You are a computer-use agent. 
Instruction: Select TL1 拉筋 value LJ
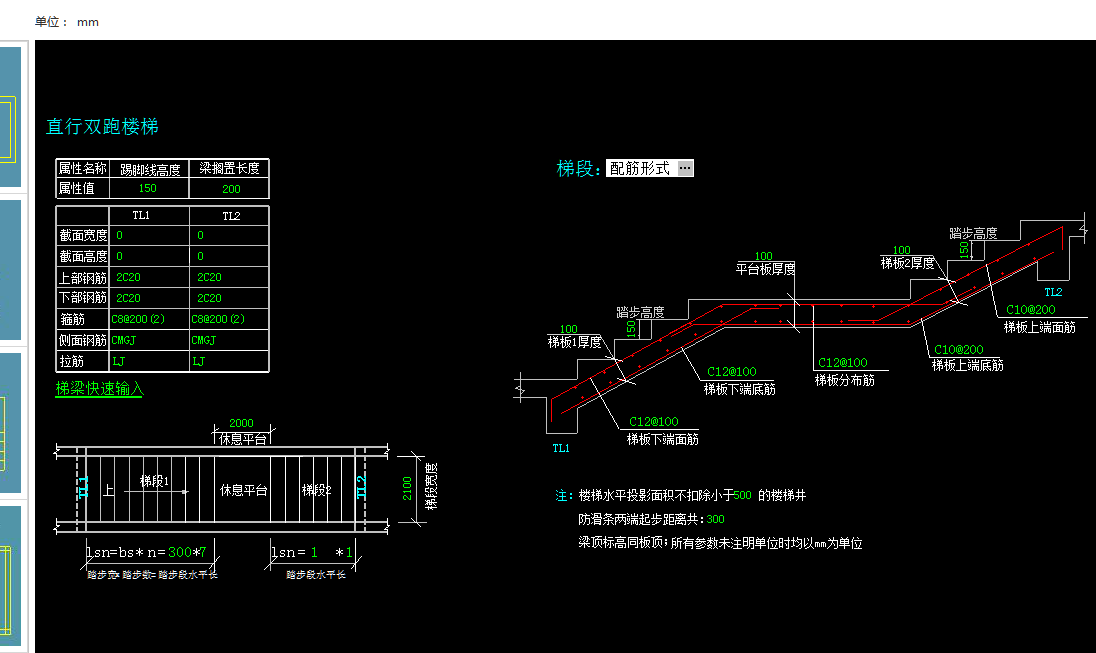(118, 361)
